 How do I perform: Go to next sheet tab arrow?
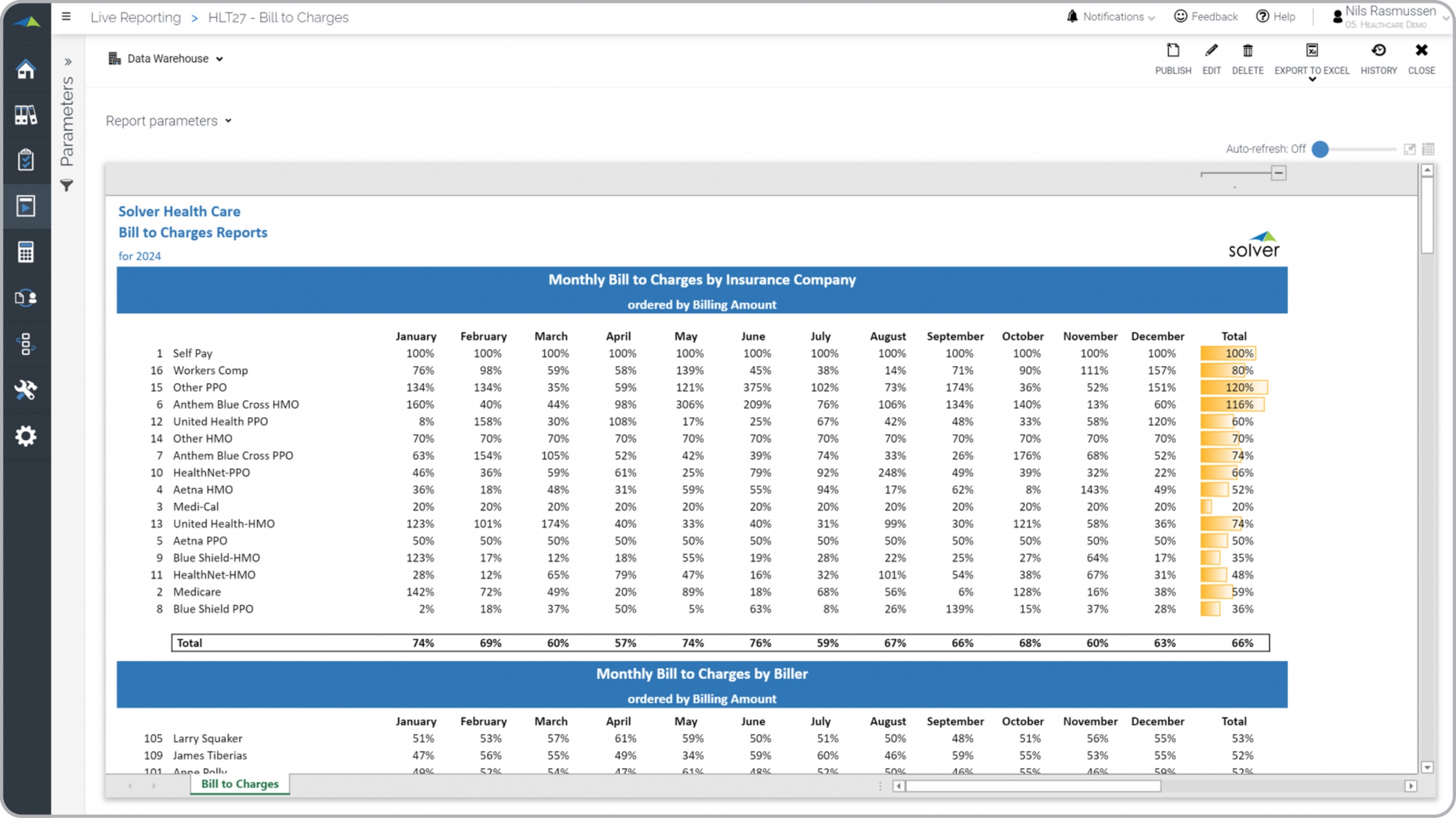(154, 786)
